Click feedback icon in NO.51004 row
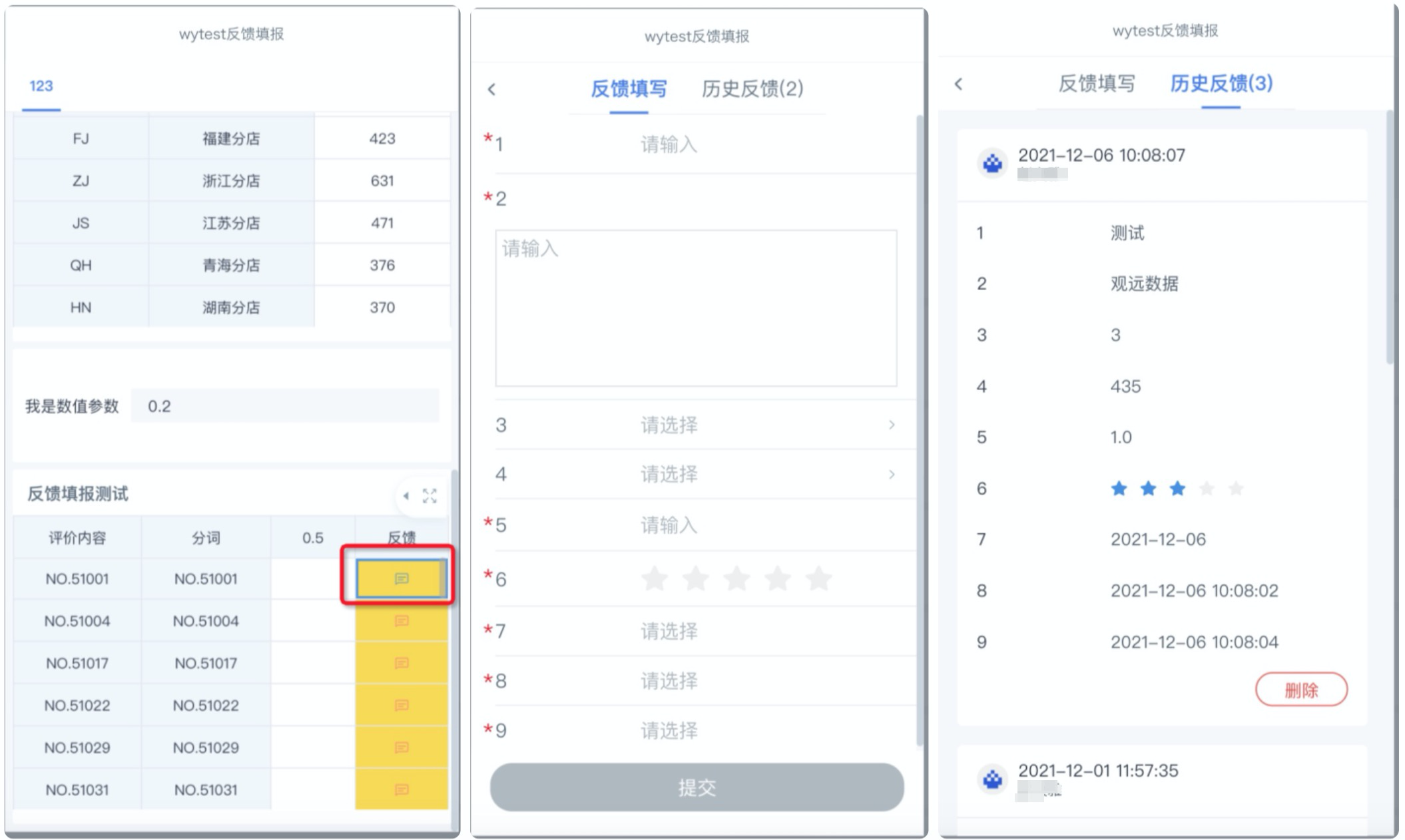1405x840 pixels. (401, 620)
